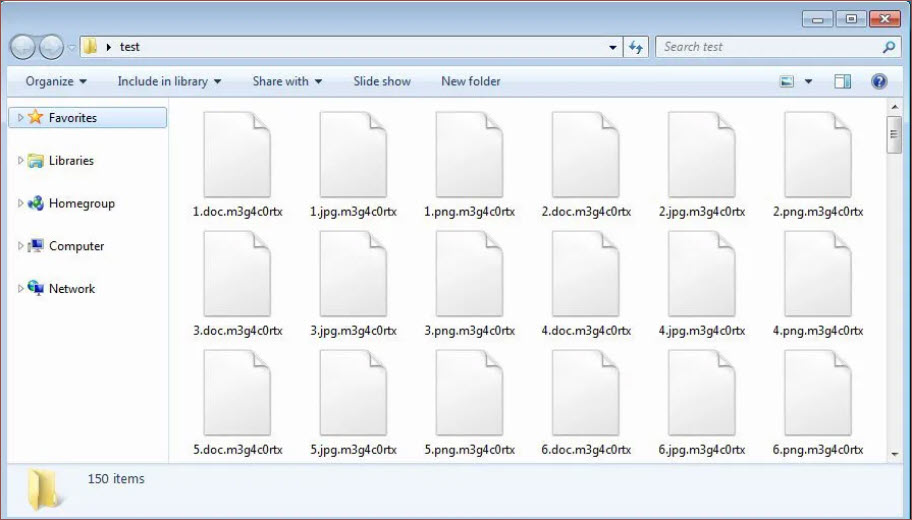Click the Forward navigation arrow button
The width and height of the screenshot is (912, 520).
click(51, 47)
